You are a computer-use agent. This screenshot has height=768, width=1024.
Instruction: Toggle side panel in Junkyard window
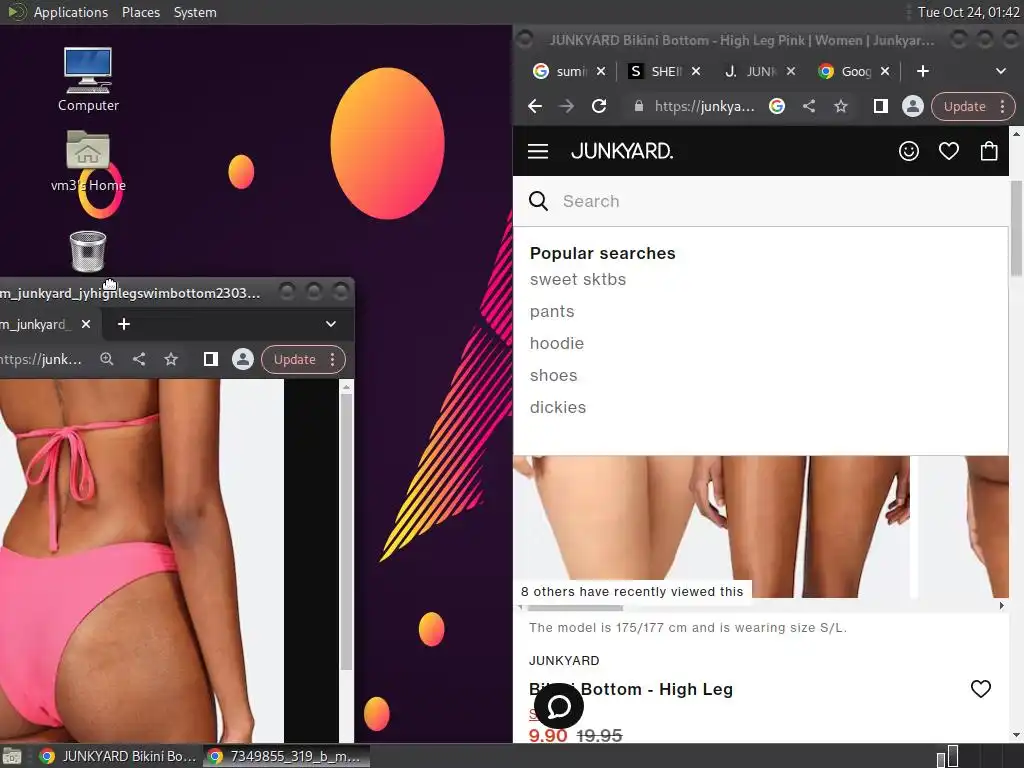click(x=880, y=106)
